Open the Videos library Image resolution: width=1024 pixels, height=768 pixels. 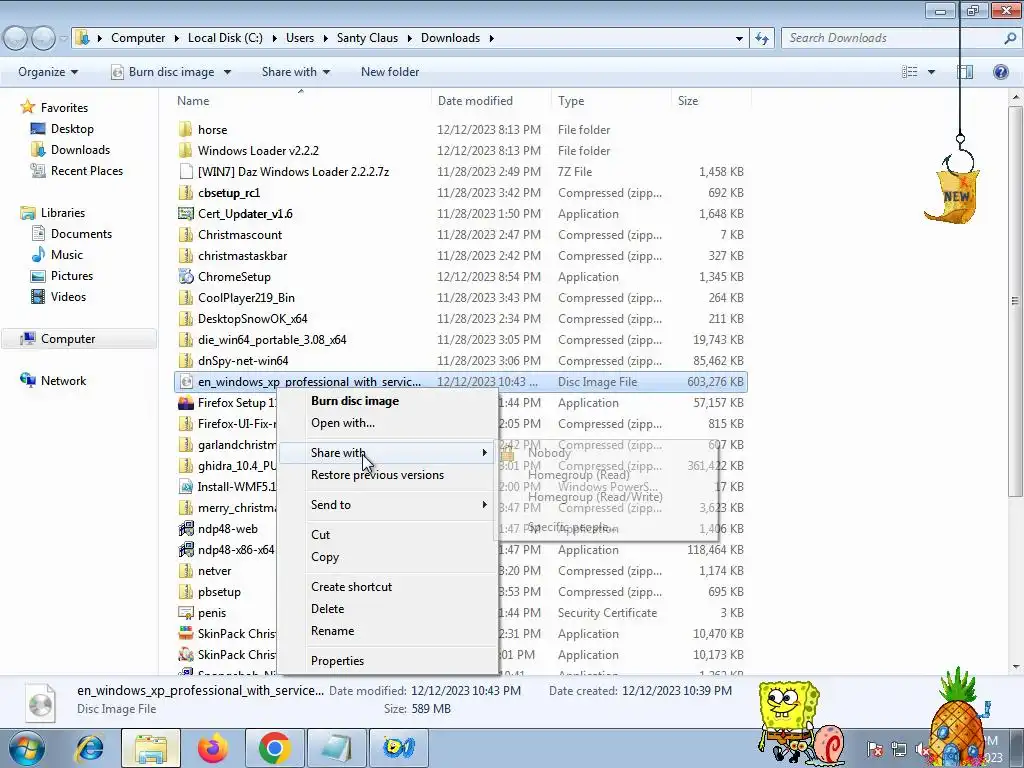[x=68, y=296]
